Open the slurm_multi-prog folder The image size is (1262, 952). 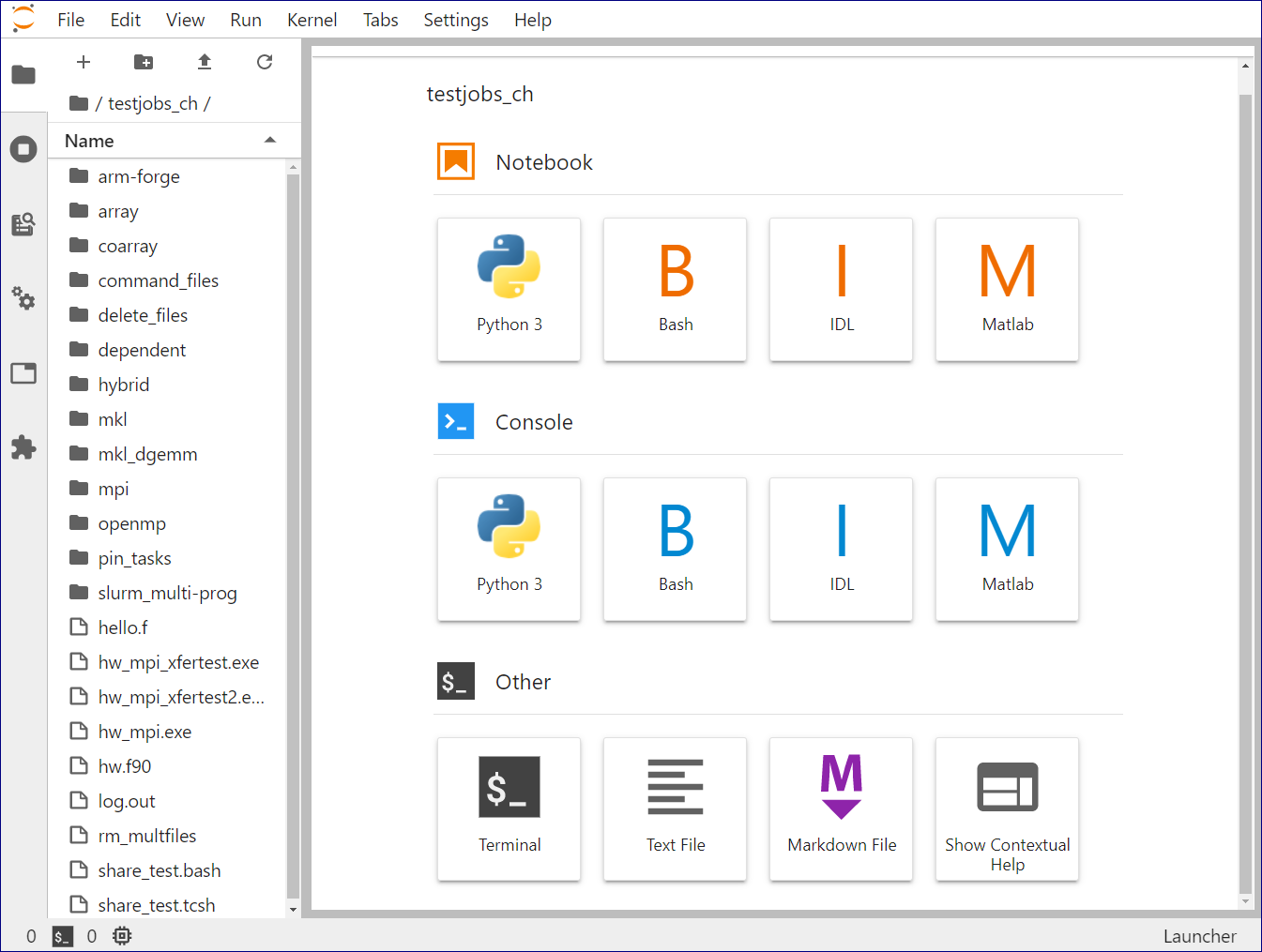pos(167,593)
